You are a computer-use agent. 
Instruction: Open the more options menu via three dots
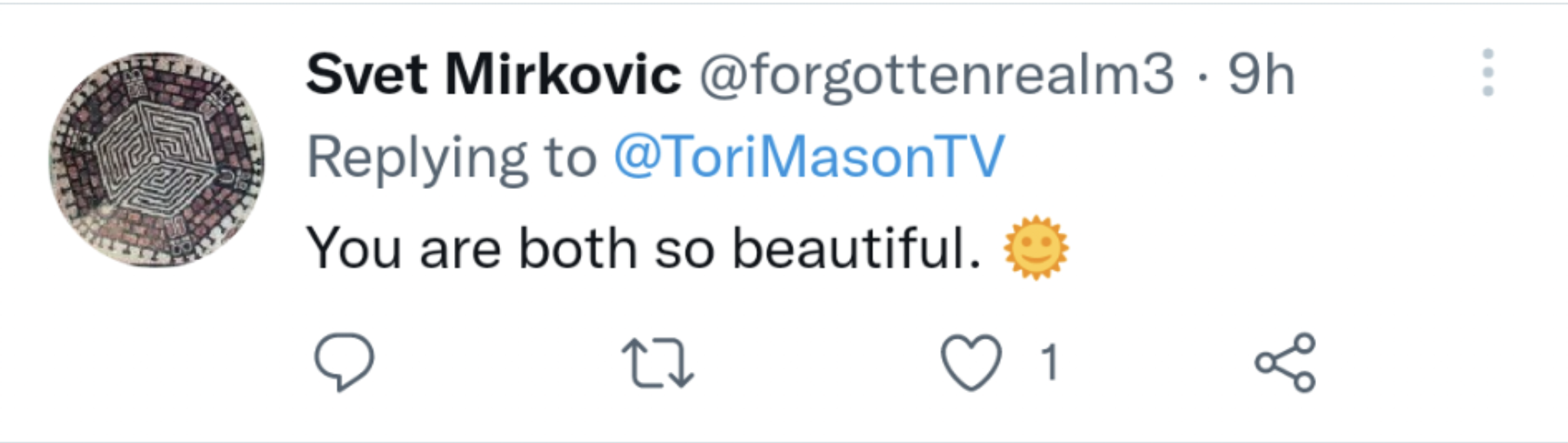point(1488,73)
